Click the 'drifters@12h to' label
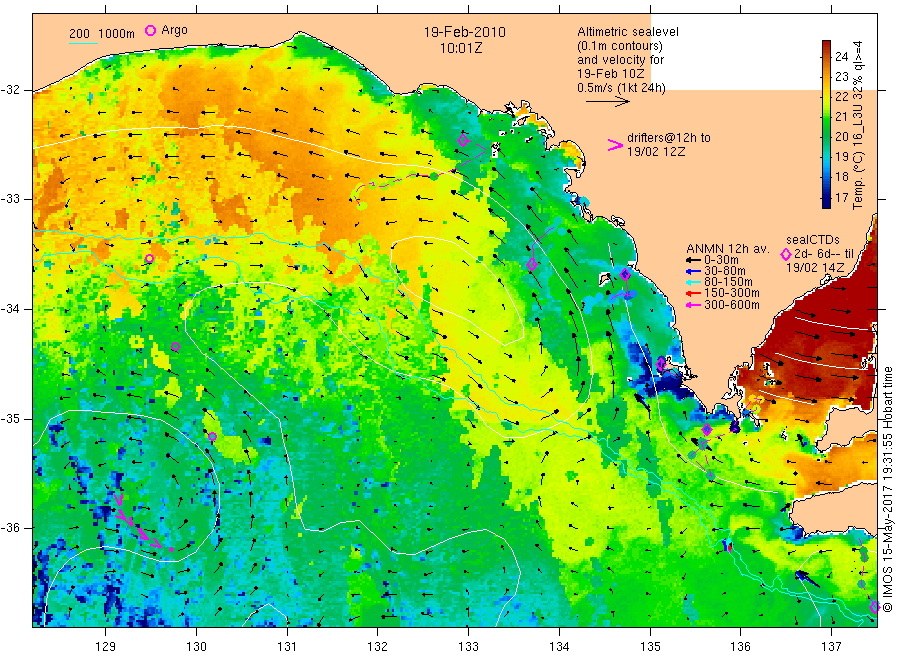 click(669, 138)
